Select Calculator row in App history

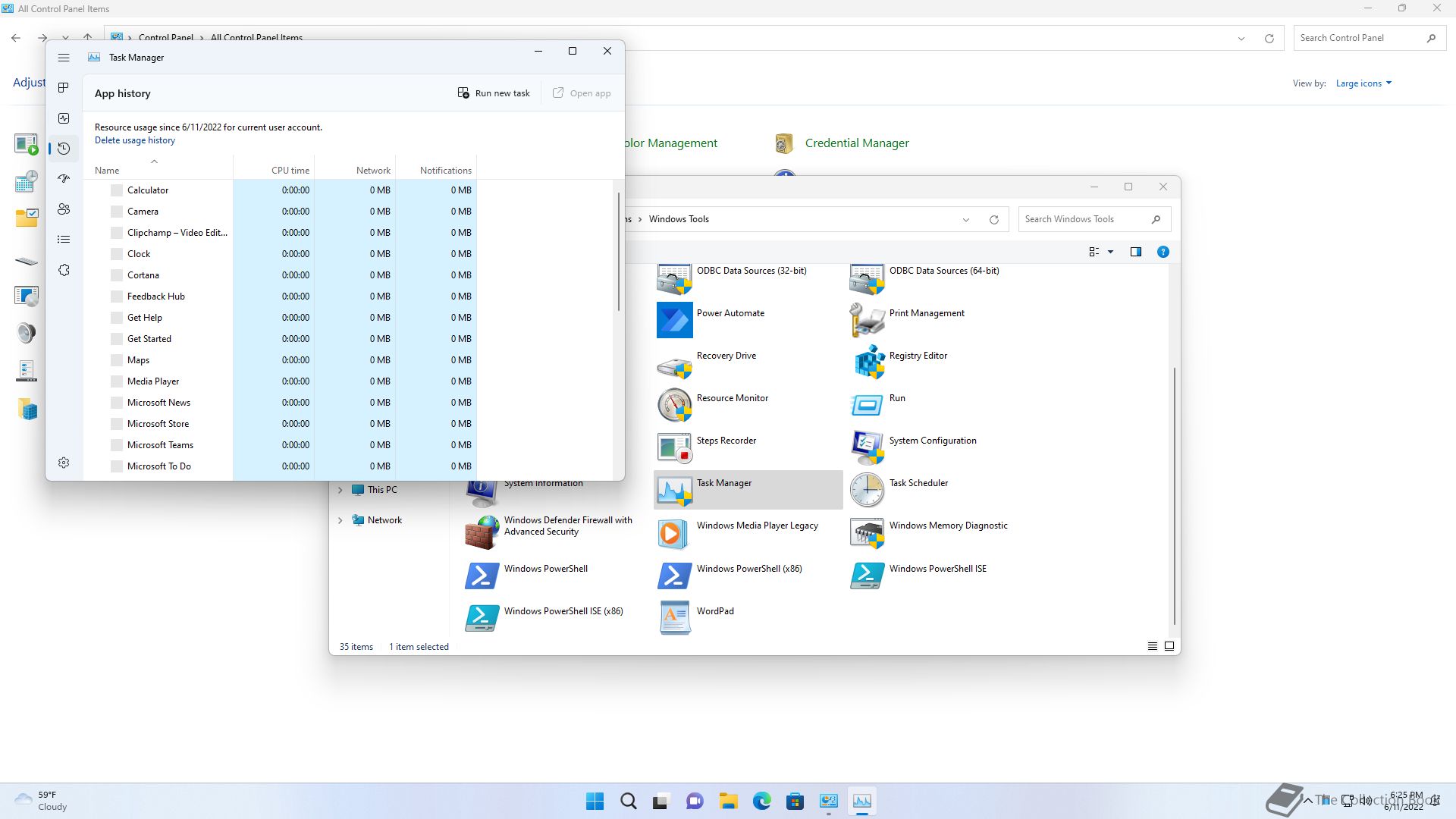coord(281,190)
